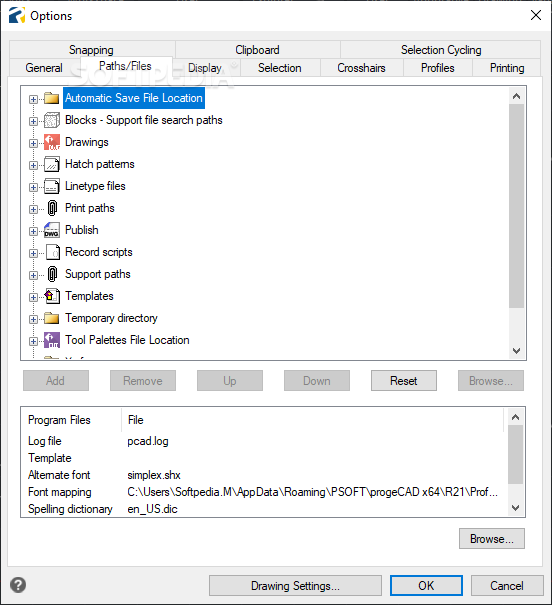This screenshot has height=605, width=552.
Task: Click the Browse button beside Reset
Action: pyautogui.click(x=491, y=381)
